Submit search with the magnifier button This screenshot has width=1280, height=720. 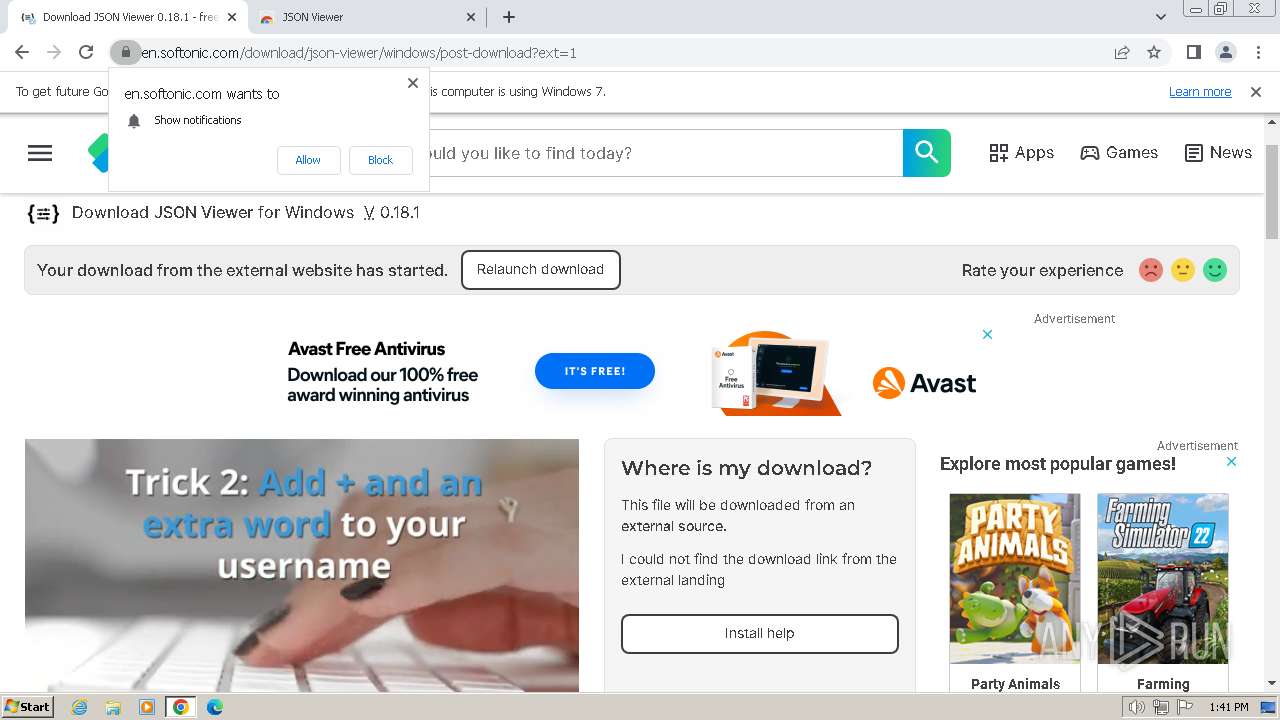pyautogui.click(x=927, y=153)
